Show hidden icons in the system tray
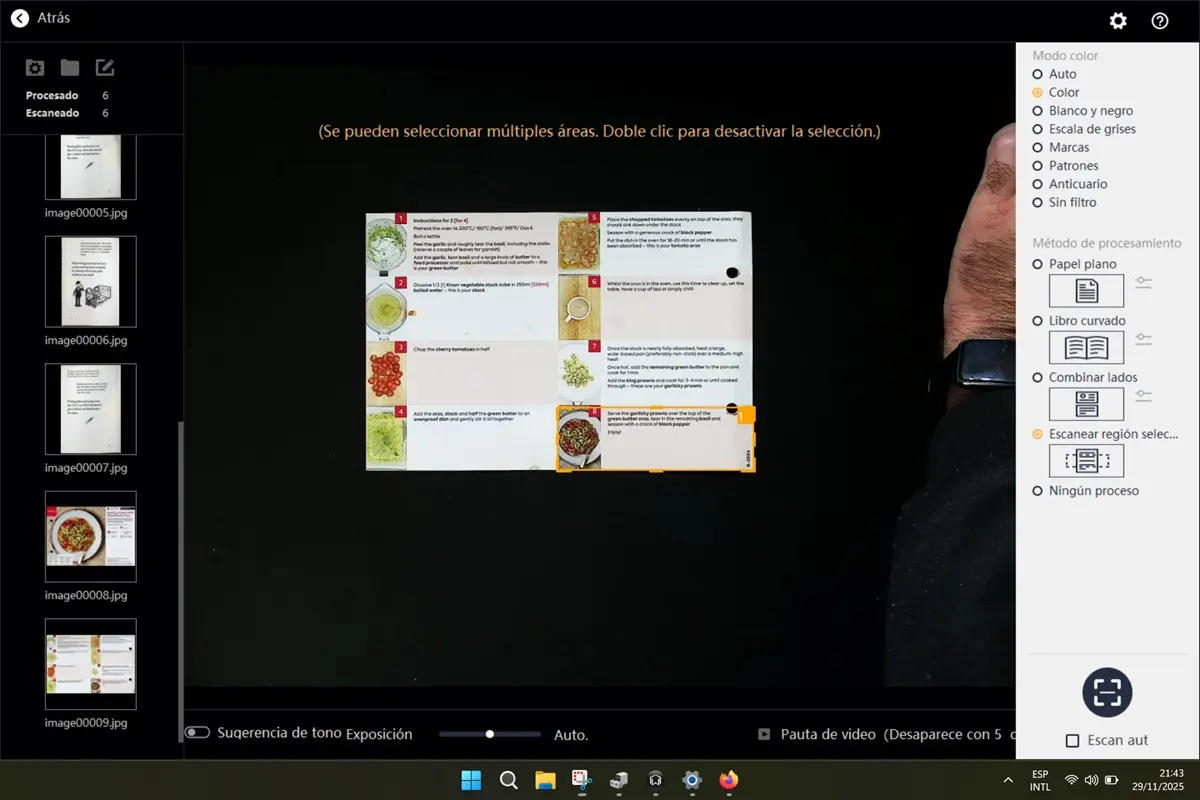Image resolution: width=1200 pixels, height=800 pixels. click(1007, 780)
